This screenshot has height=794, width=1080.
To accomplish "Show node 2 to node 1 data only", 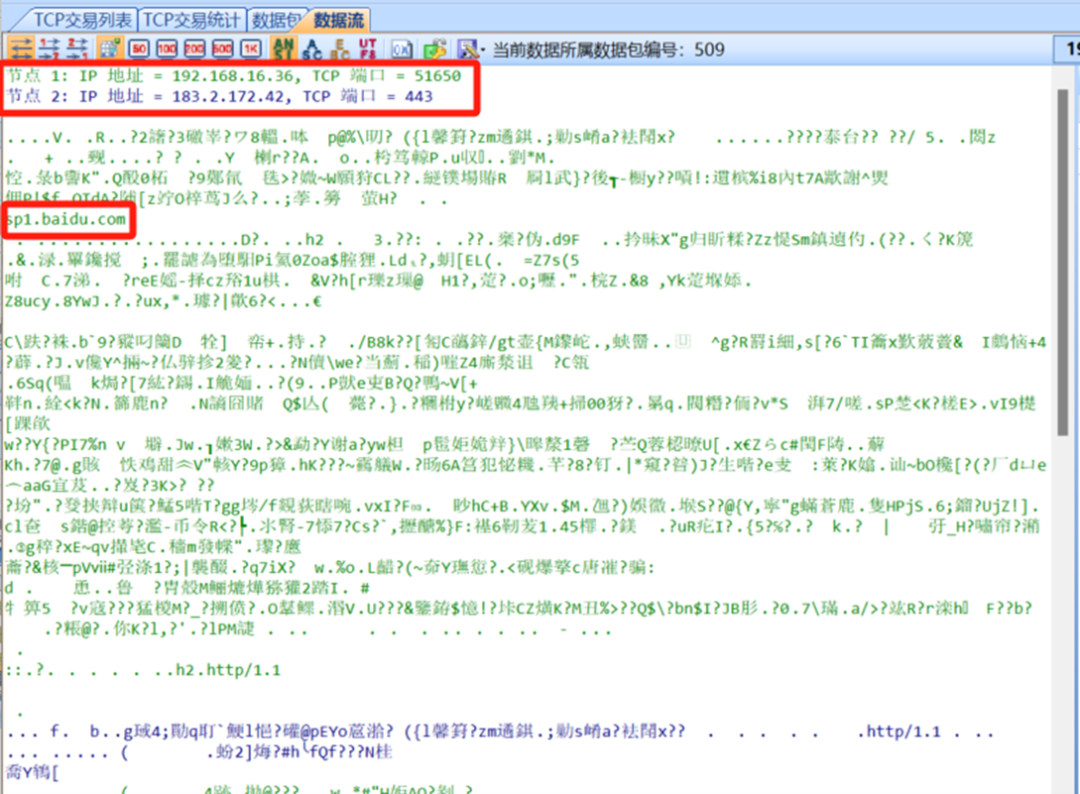I will (76, 49).
